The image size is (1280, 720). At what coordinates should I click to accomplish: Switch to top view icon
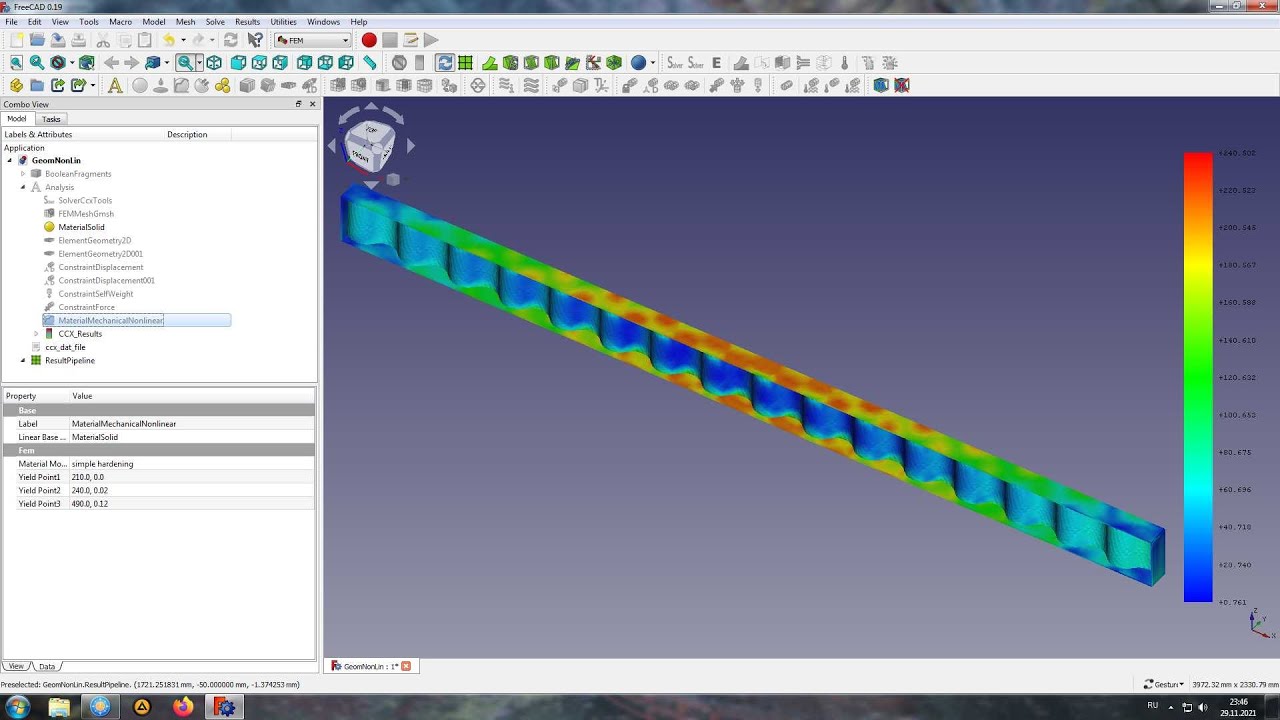259,63
